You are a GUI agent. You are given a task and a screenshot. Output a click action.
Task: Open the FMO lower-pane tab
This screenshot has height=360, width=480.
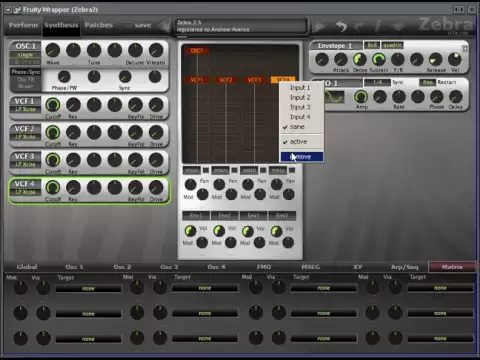click(x=264, y=267)
